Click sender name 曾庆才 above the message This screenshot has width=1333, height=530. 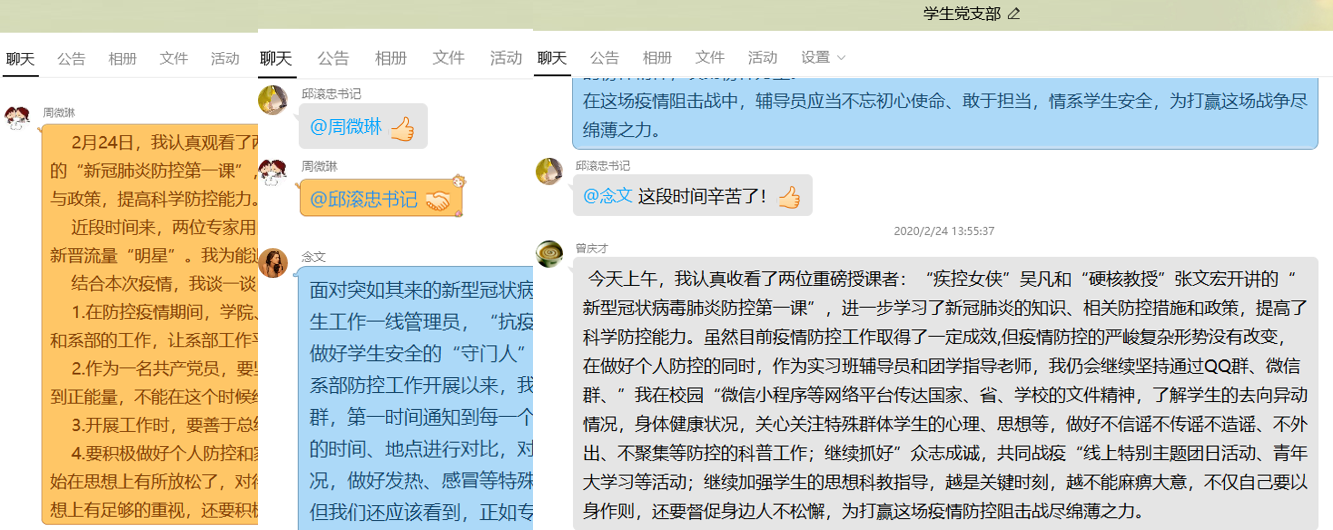point(591,248)
